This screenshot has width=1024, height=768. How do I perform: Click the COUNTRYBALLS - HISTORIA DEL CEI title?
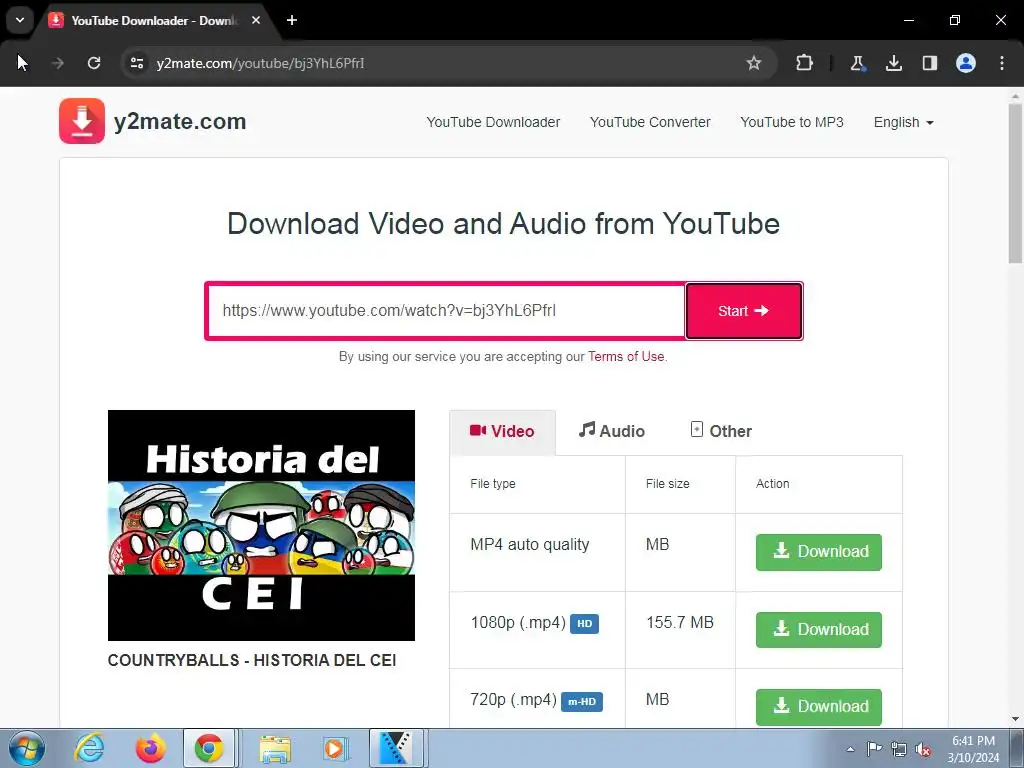point(252,660)
